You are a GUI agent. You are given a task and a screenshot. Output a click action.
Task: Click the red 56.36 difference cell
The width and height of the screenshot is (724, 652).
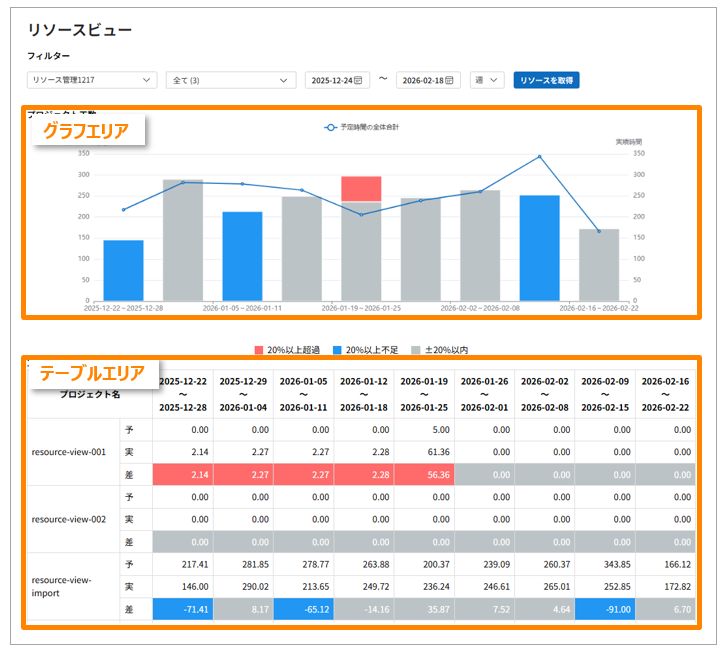coord(424,475)
